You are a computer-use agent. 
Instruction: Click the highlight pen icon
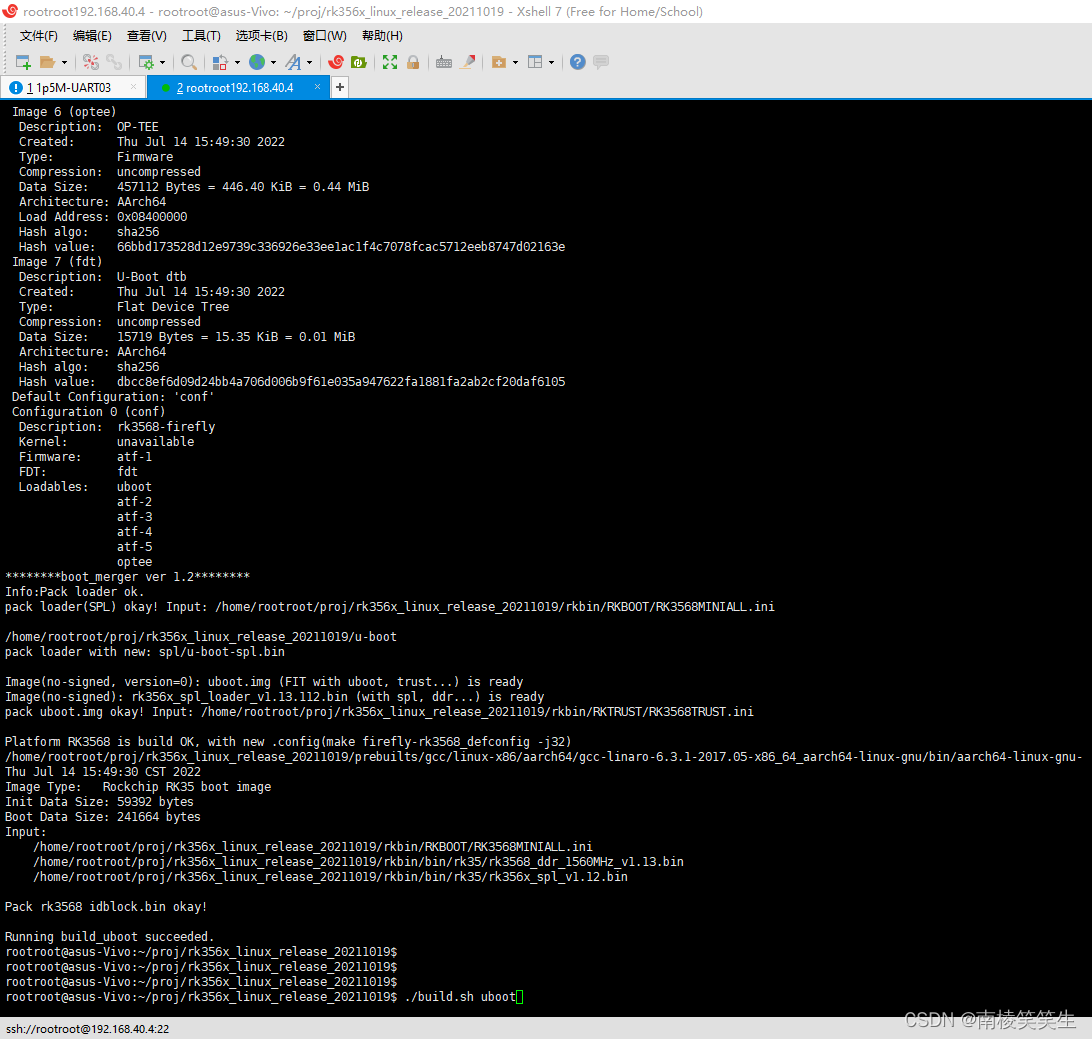[x=468, y=62]
